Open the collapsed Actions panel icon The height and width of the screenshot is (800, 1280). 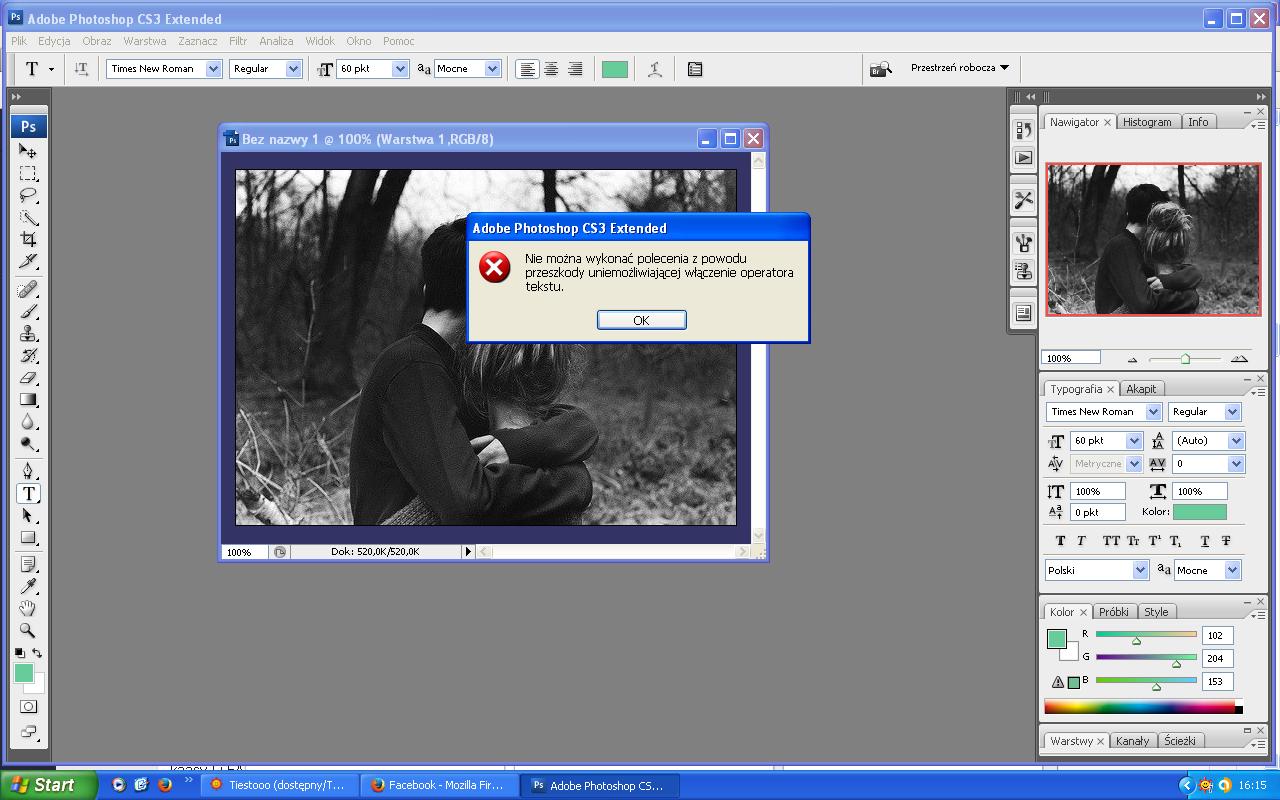click(x=1023, y=157)
